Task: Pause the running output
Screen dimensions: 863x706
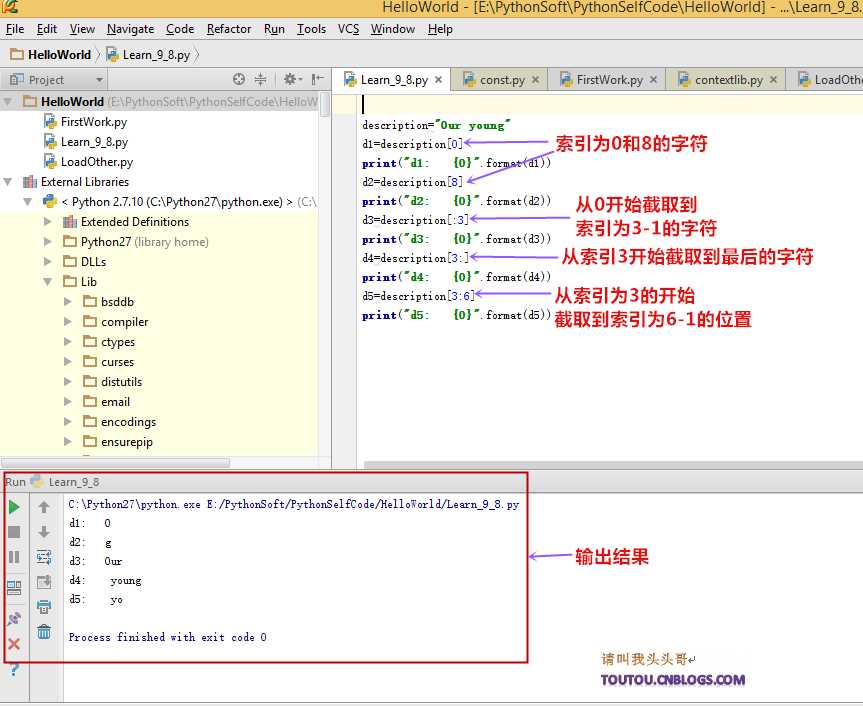Action: [x=14, y=557]
